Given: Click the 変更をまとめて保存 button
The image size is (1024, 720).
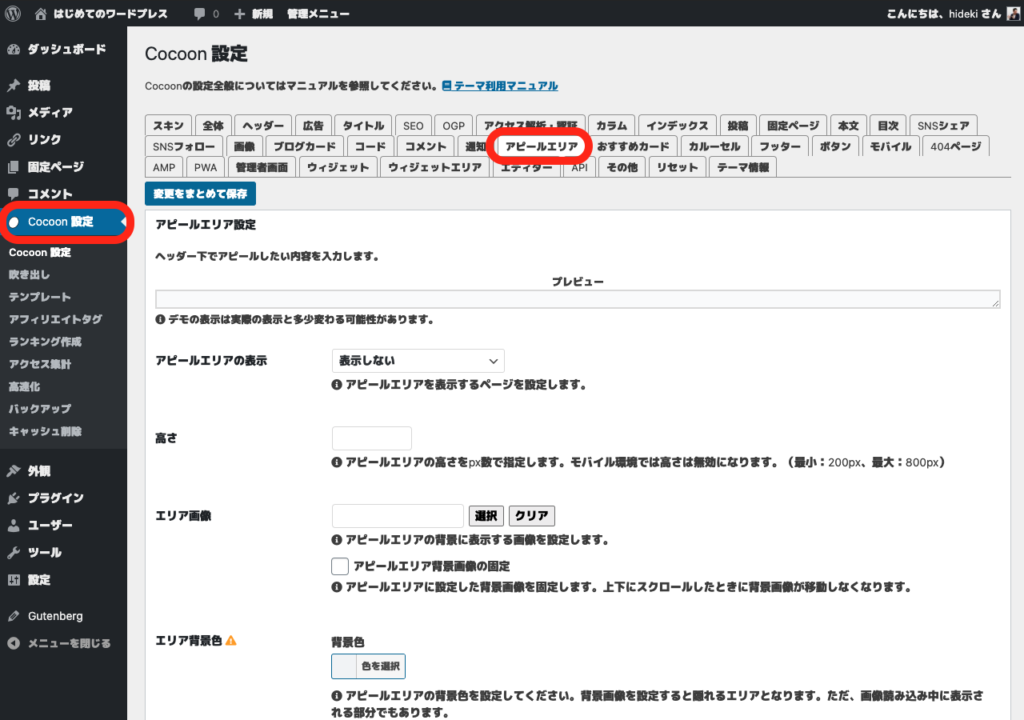Looking at the screenshot, I should pos(200,193).
